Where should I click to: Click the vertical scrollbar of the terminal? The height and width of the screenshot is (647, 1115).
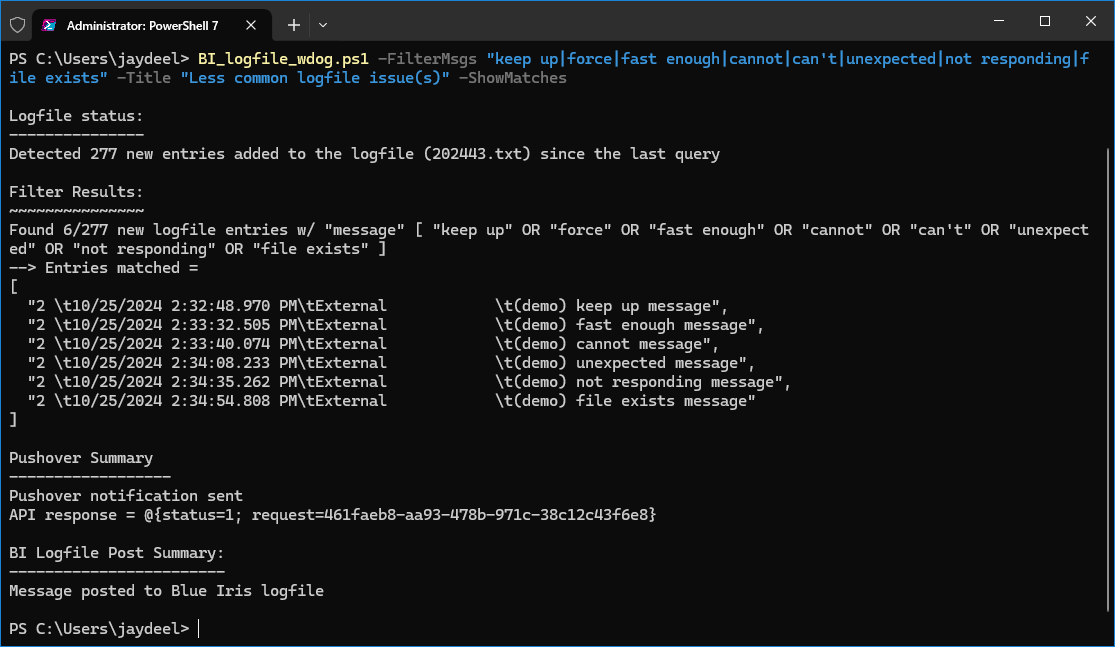click(x=1108, y=378)
